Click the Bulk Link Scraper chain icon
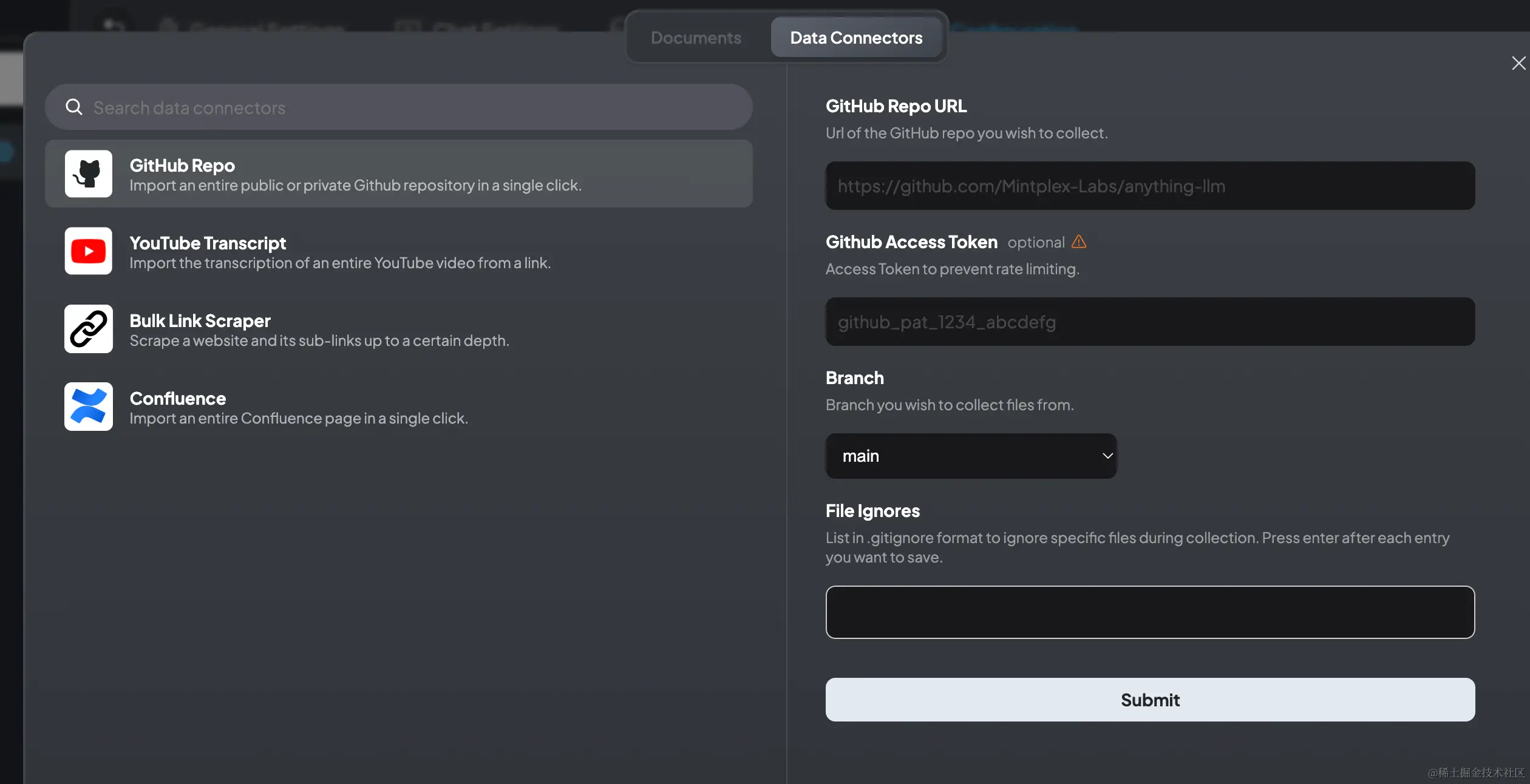 [x=89, y=329]
